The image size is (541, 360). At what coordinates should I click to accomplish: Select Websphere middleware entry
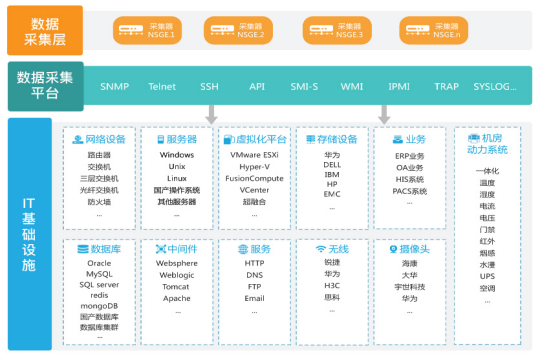(x=177, y=263)
